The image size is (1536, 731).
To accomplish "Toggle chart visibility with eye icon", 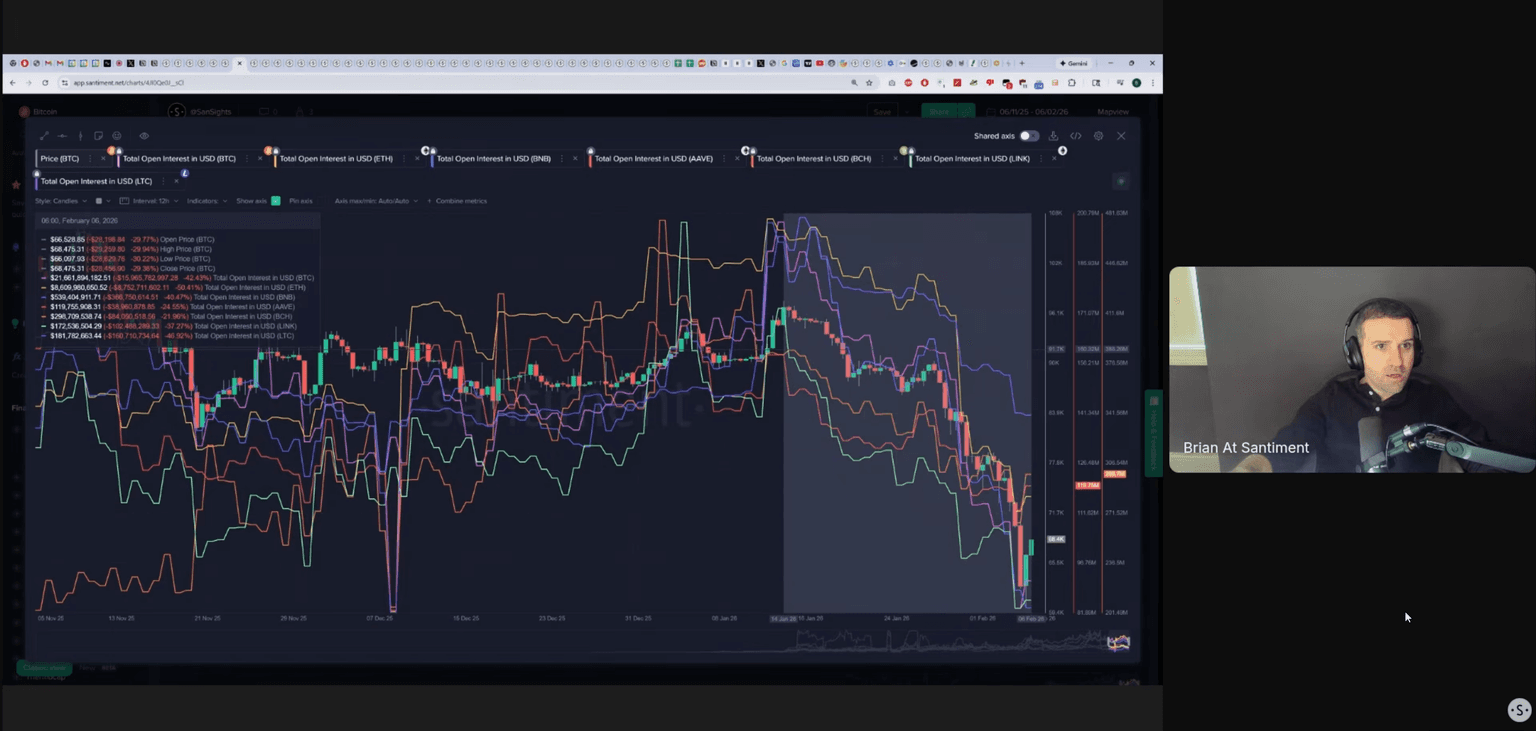I will [x=144, y=136].
